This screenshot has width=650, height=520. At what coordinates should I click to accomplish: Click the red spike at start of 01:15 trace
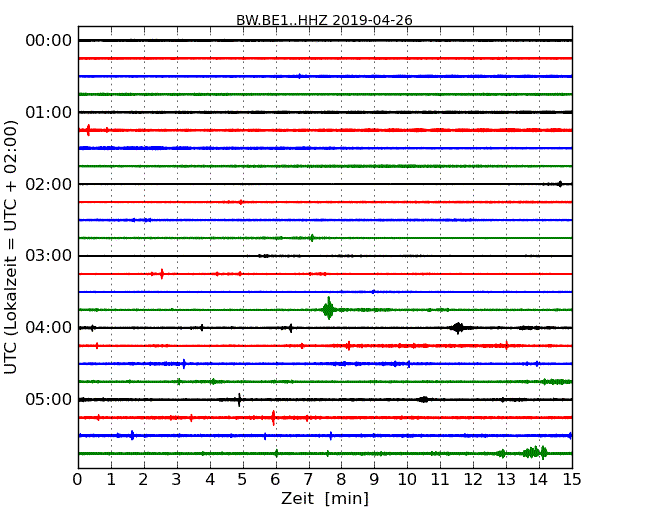(x=88, y=130)
